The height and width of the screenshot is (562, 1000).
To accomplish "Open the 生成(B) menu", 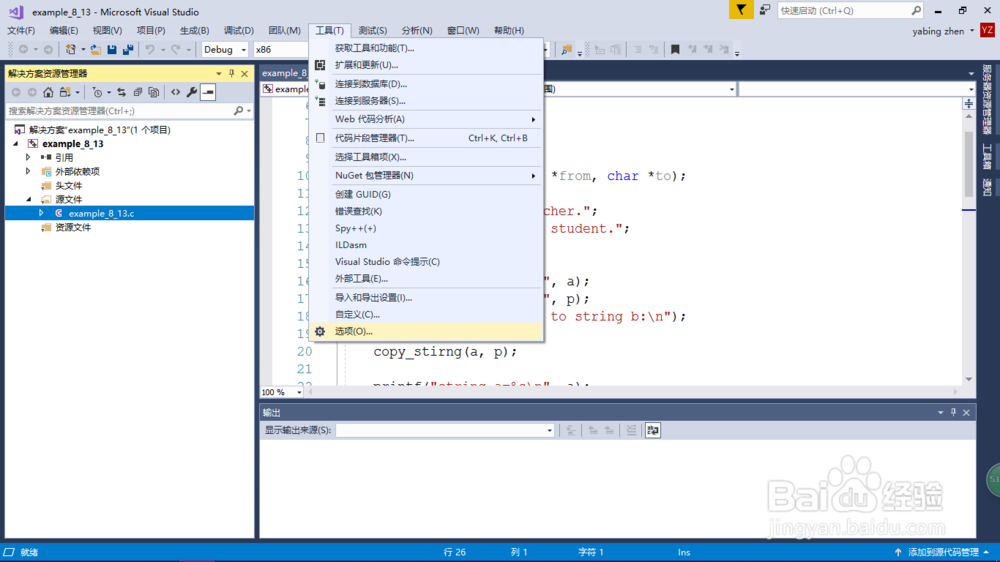I will tap(195, 31).
